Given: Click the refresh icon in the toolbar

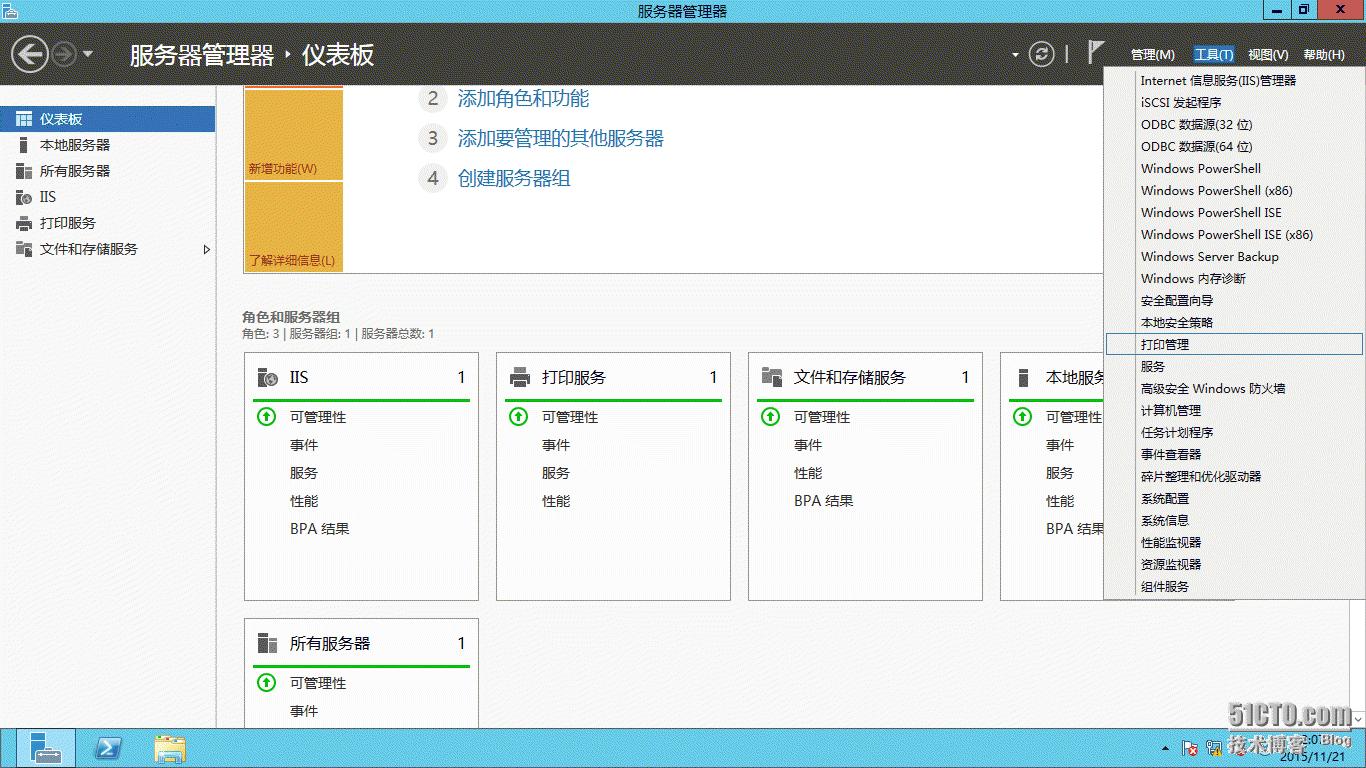Looking at the screenshot, I should pyautogui.click(x=1042, y=54).
